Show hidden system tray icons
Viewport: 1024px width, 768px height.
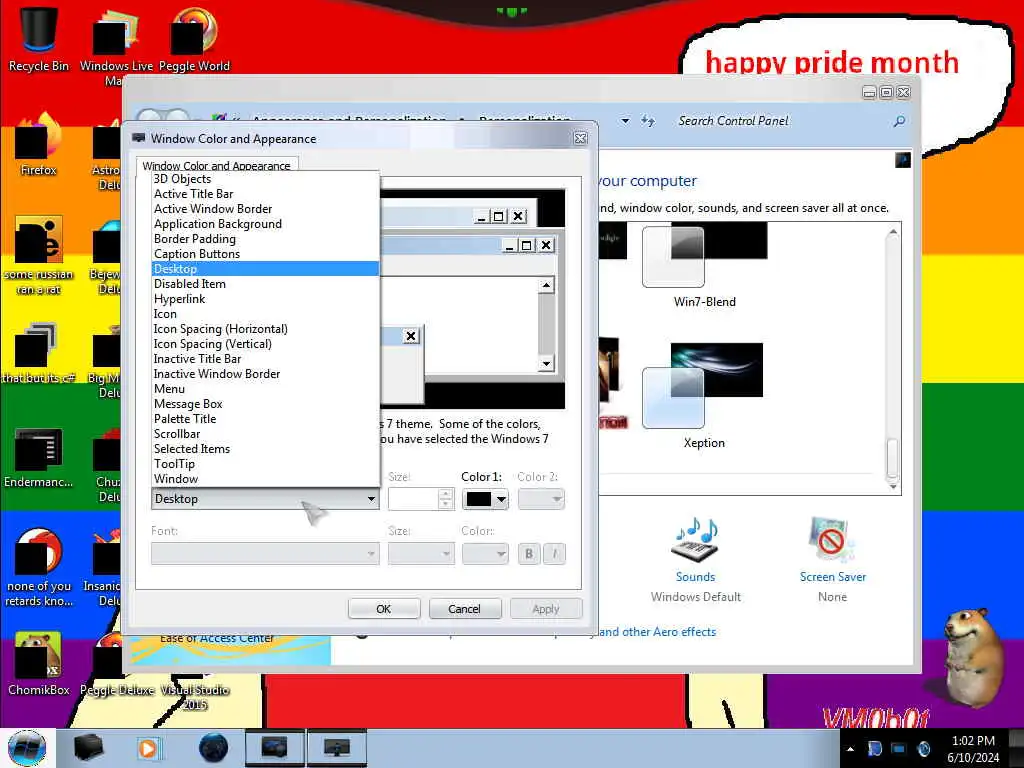850,749
